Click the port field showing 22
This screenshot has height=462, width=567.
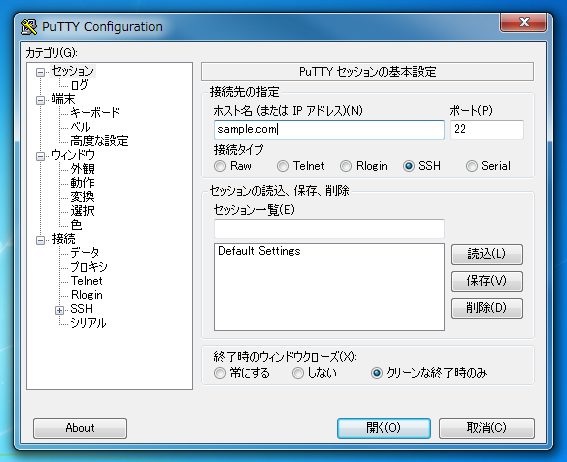pyautogui.click(x=487, y=130)
